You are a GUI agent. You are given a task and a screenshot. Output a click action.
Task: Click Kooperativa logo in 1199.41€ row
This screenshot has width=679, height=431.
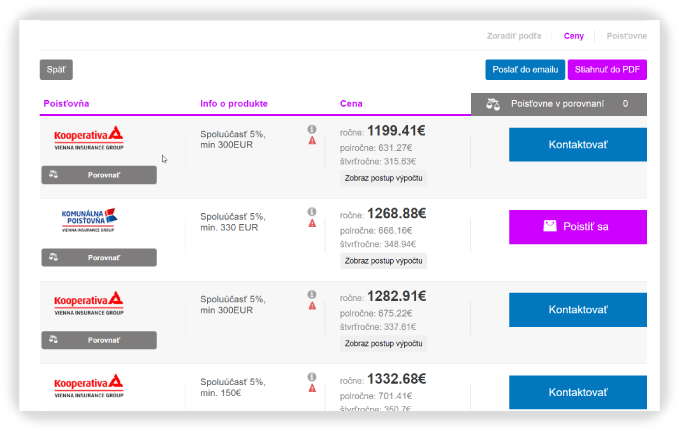(x=89, y=138)
